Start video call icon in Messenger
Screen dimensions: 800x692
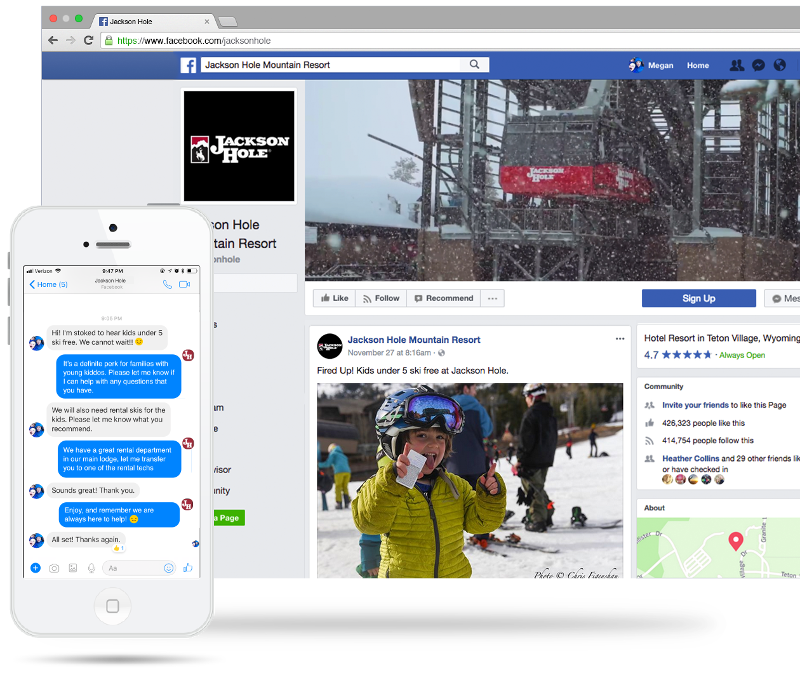[x=185, y=284]
